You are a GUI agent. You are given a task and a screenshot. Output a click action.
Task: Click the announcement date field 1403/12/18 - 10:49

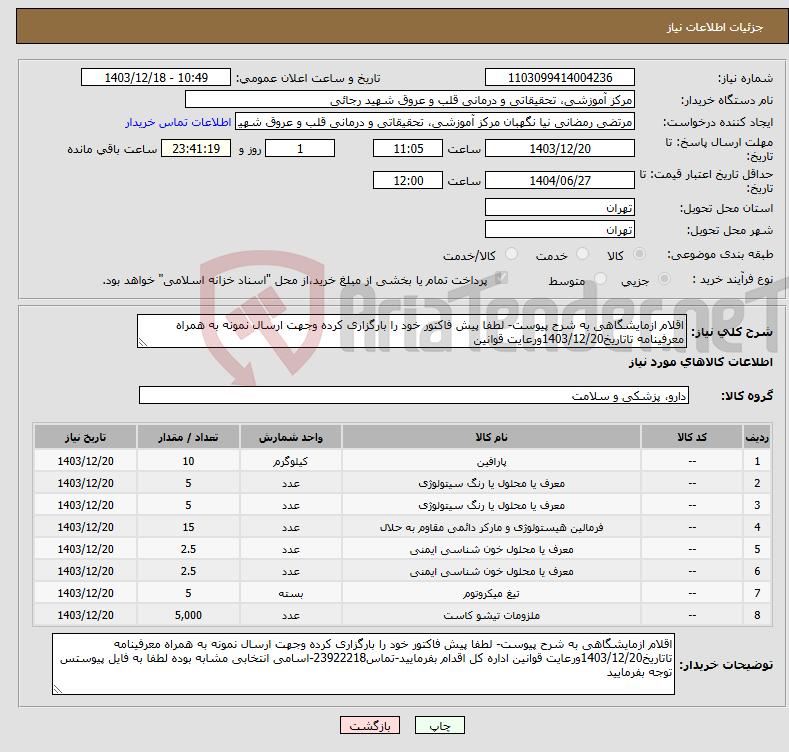156,78
